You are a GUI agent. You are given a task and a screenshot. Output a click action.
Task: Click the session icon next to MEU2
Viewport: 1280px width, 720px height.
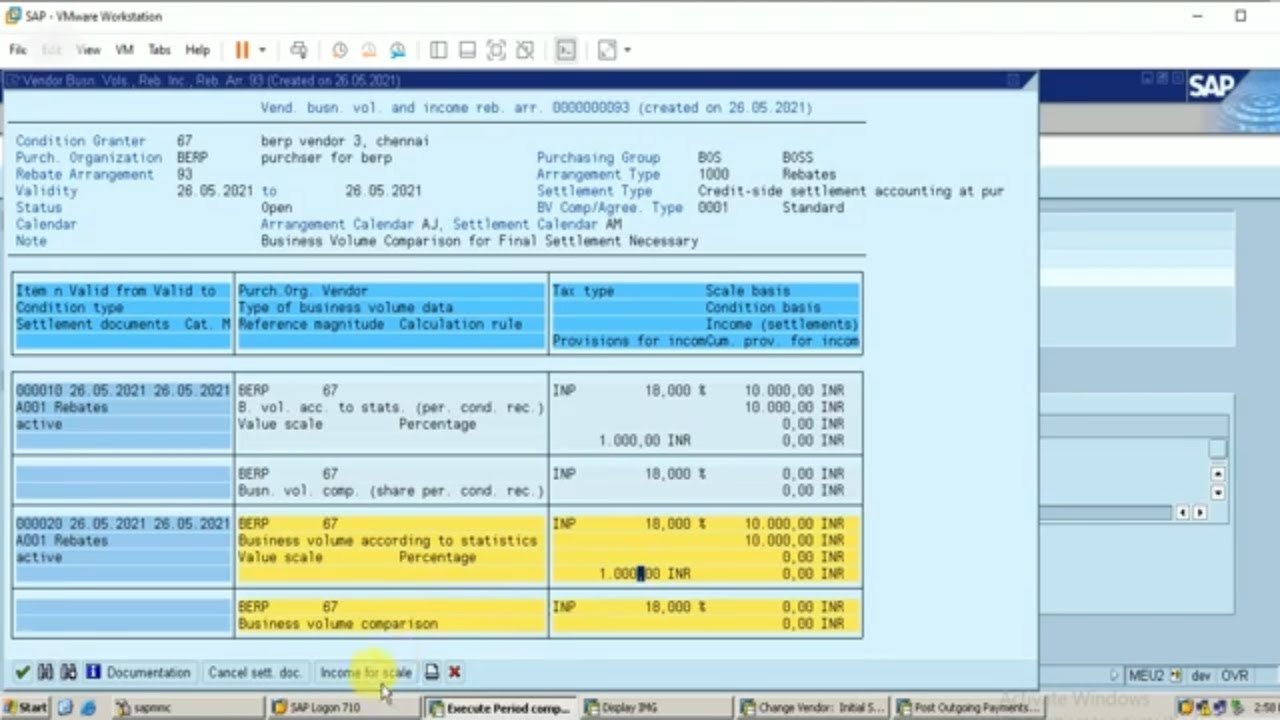coord(1176,676)
